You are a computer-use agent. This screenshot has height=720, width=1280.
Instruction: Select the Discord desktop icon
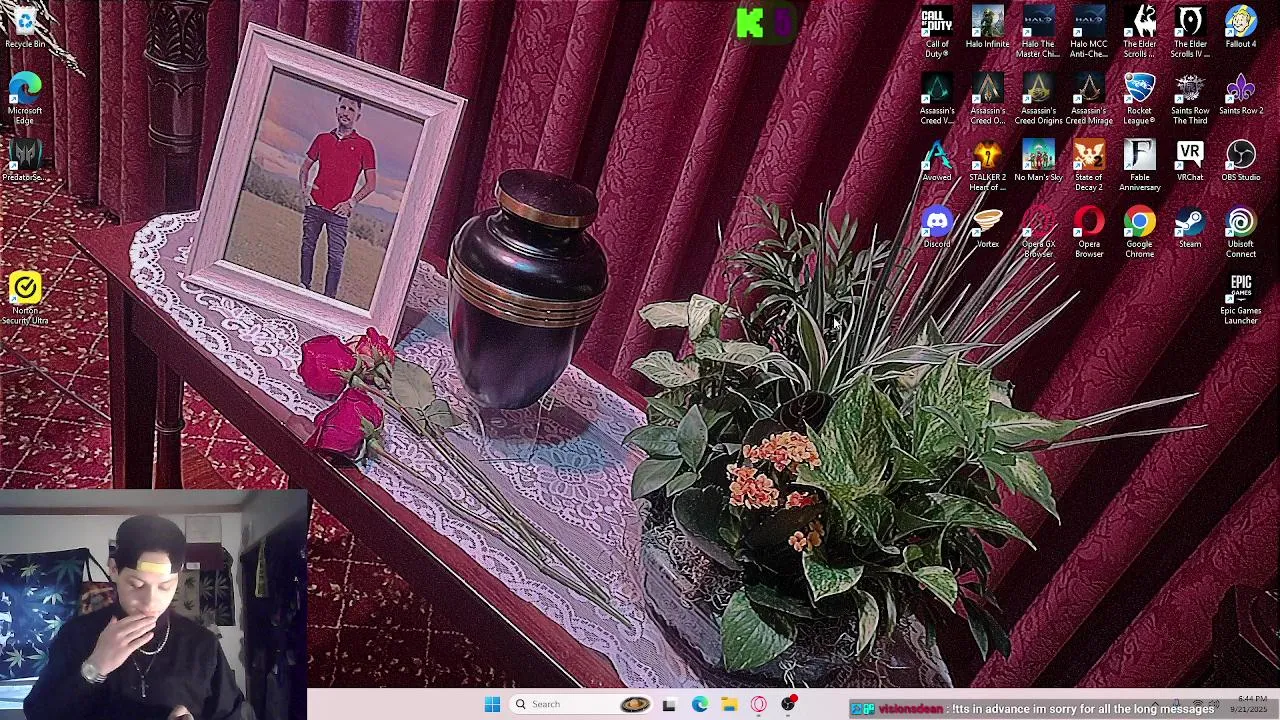(x=937, y=228)
